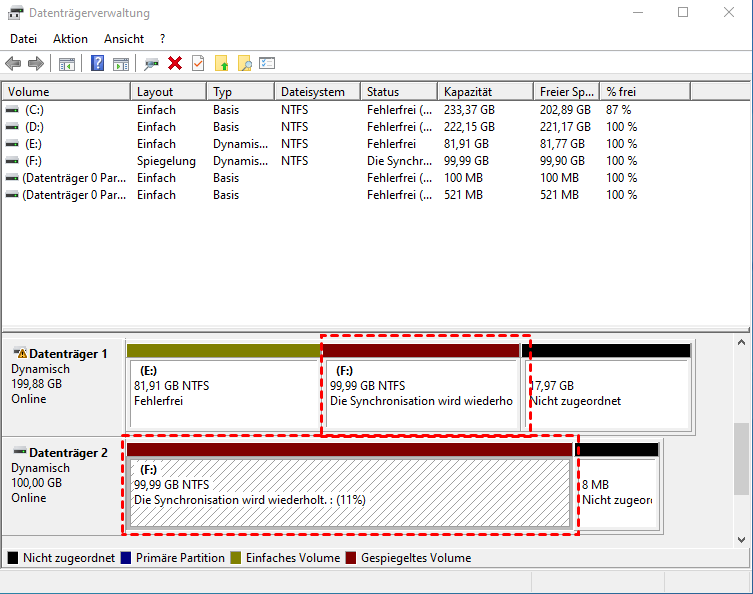The image size is (753, 594).
Task: Click the scroll up arrow of disk pane
Action: pyautogui.click(x=741, y=342)
